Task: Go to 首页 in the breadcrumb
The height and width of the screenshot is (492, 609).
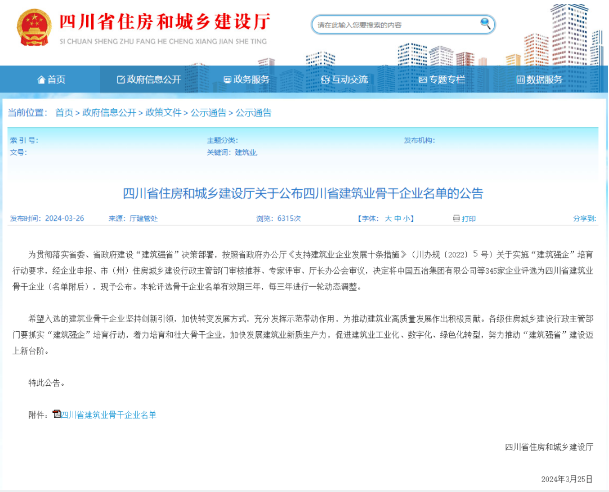Action: coord(64,113)
